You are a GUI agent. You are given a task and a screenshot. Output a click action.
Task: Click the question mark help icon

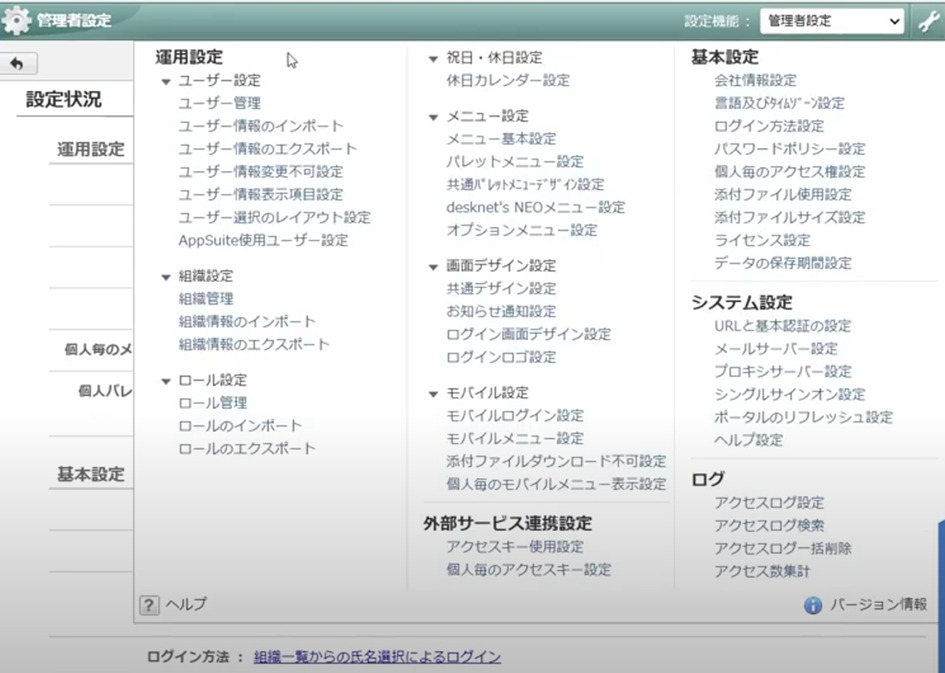coord(149,604)
